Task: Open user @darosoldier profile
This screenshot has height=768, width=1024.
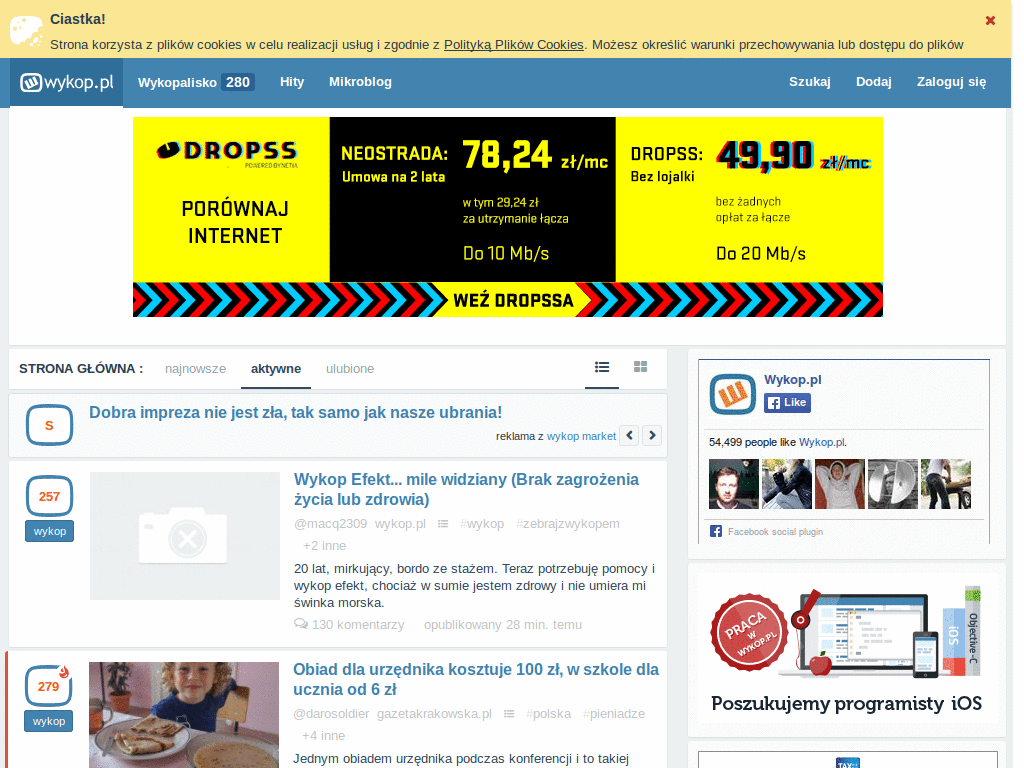Action: 331,714
